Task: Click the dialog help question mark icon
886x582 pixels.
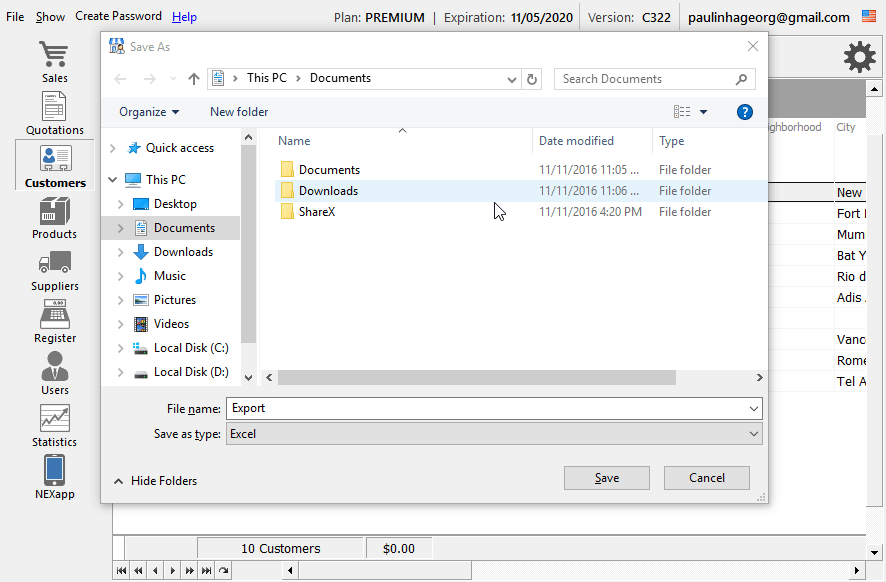Action: click(x=744, y=112)
